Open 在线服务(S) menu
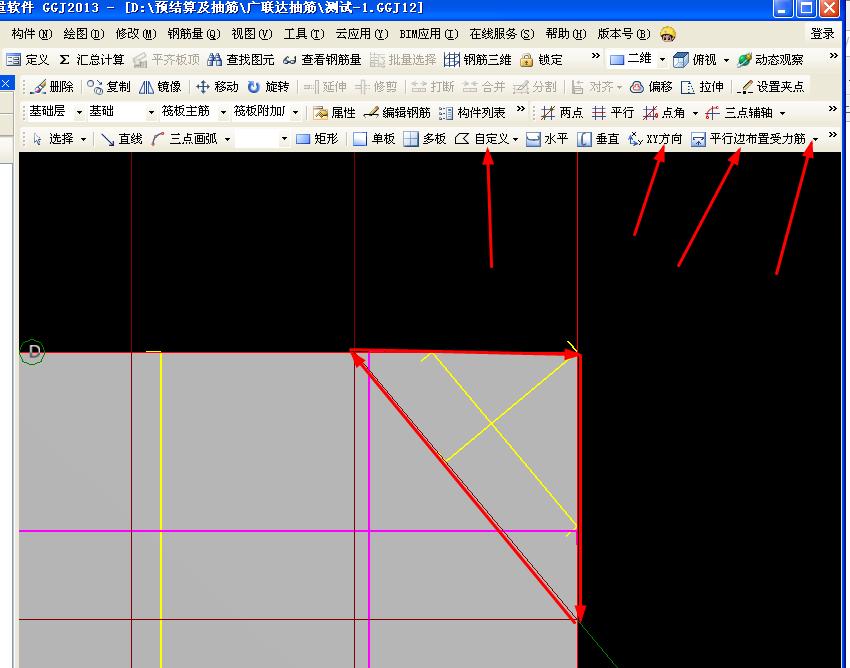The image size is (850, 668). 502,34
